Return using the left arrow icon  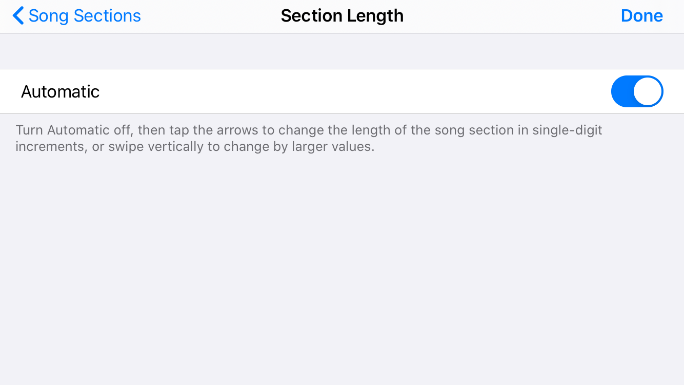18,16
